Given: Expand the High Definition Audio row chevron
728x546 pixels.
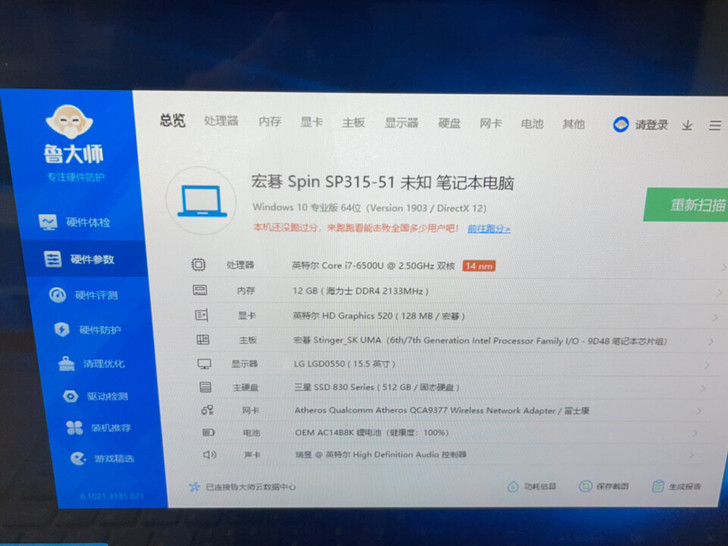Looking at the screenshot, I should pos(691,455).
